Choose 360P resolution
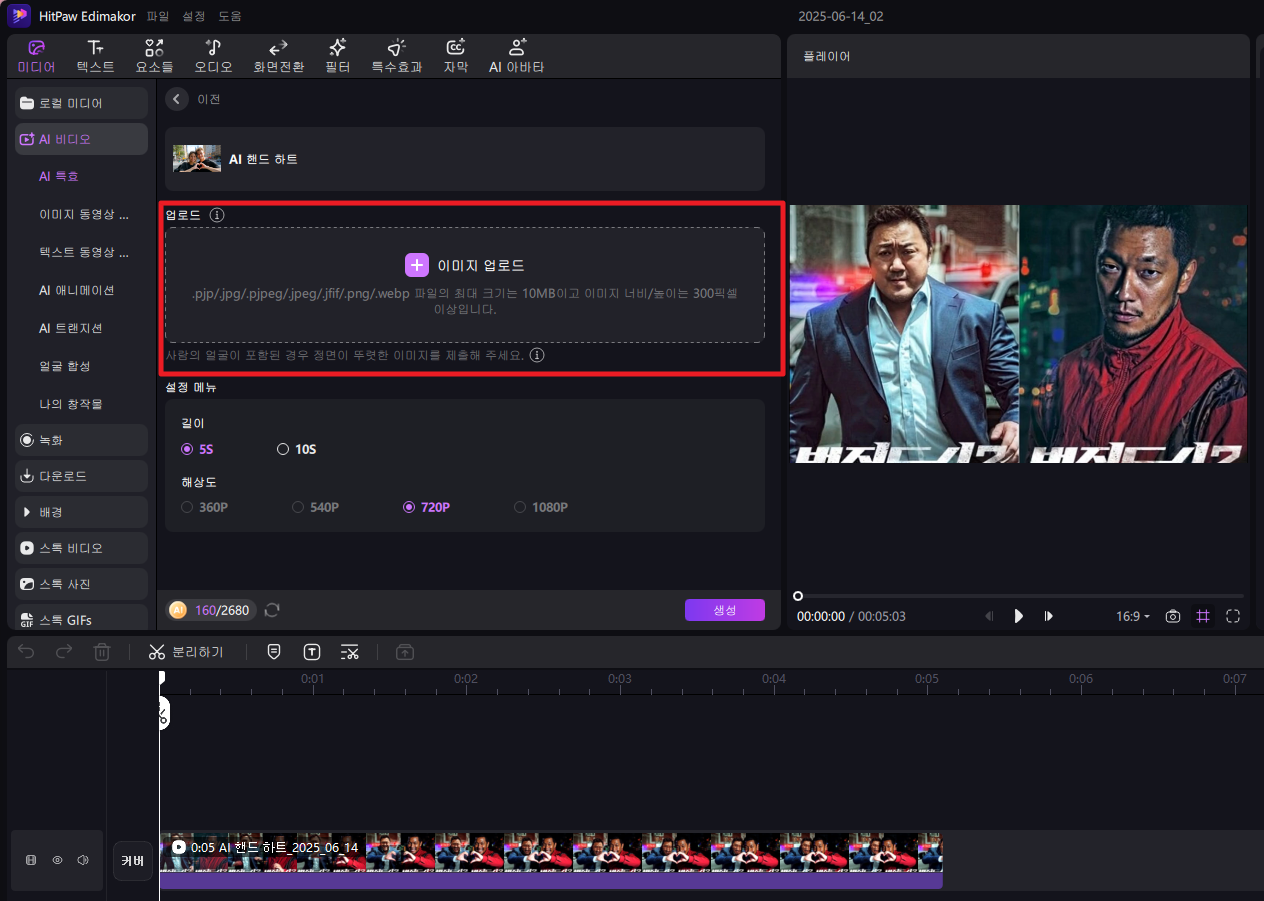Image resolution: width=1264 pixels, height=901 pixels. tap(205, 507)
